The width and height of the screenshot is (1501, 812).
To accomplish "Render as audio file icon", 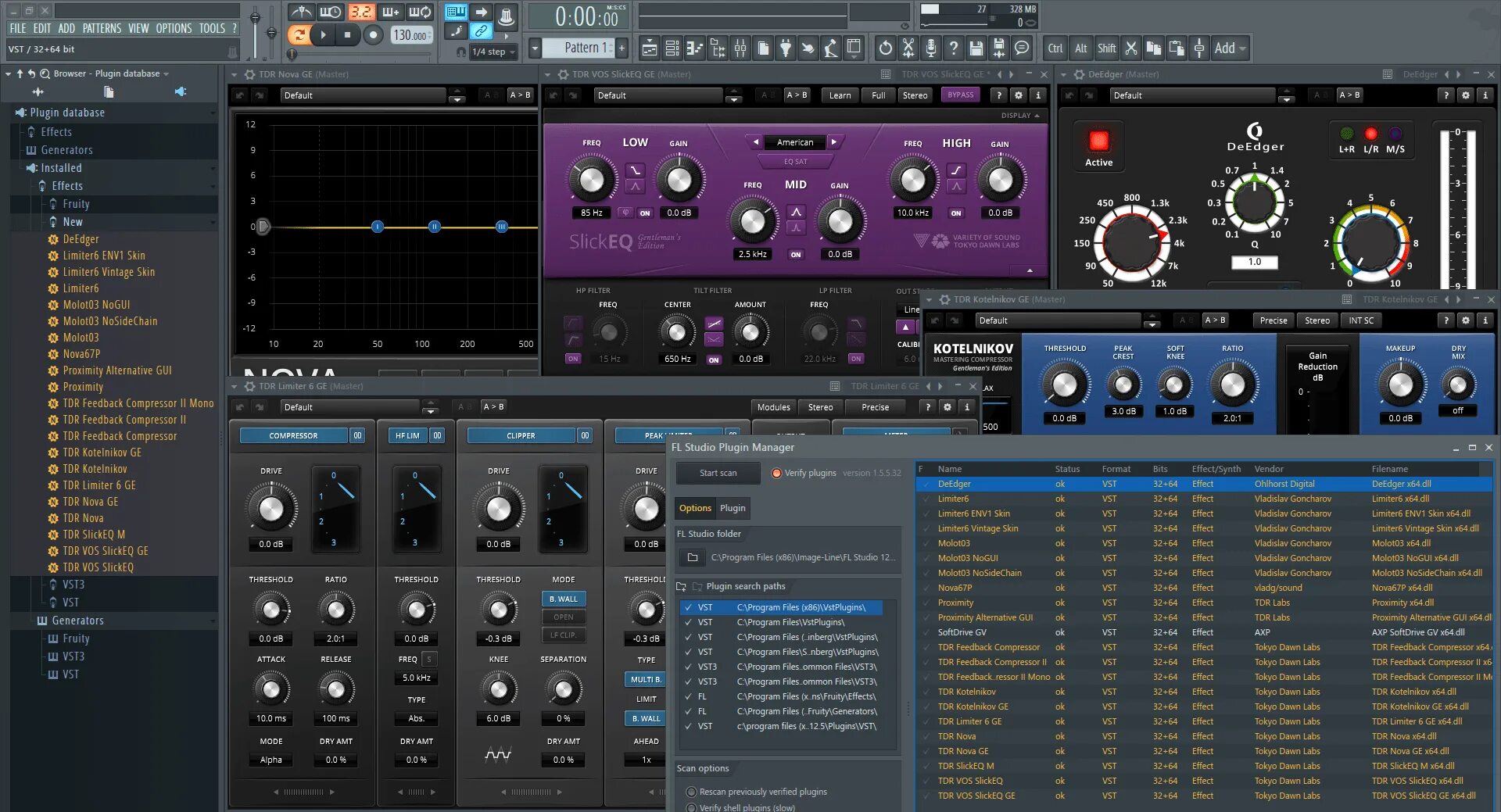I will click(998, 48).
